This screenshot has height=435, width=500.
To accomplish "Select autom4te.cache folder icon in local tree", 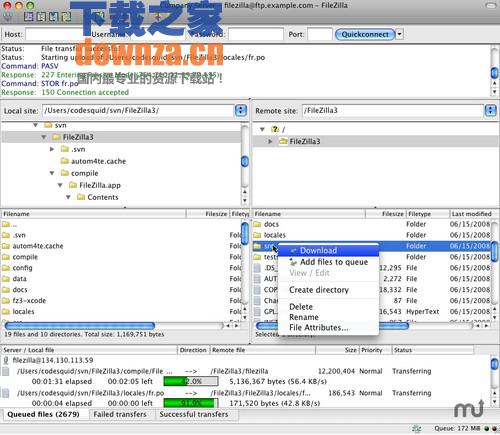I will (65, 161).
